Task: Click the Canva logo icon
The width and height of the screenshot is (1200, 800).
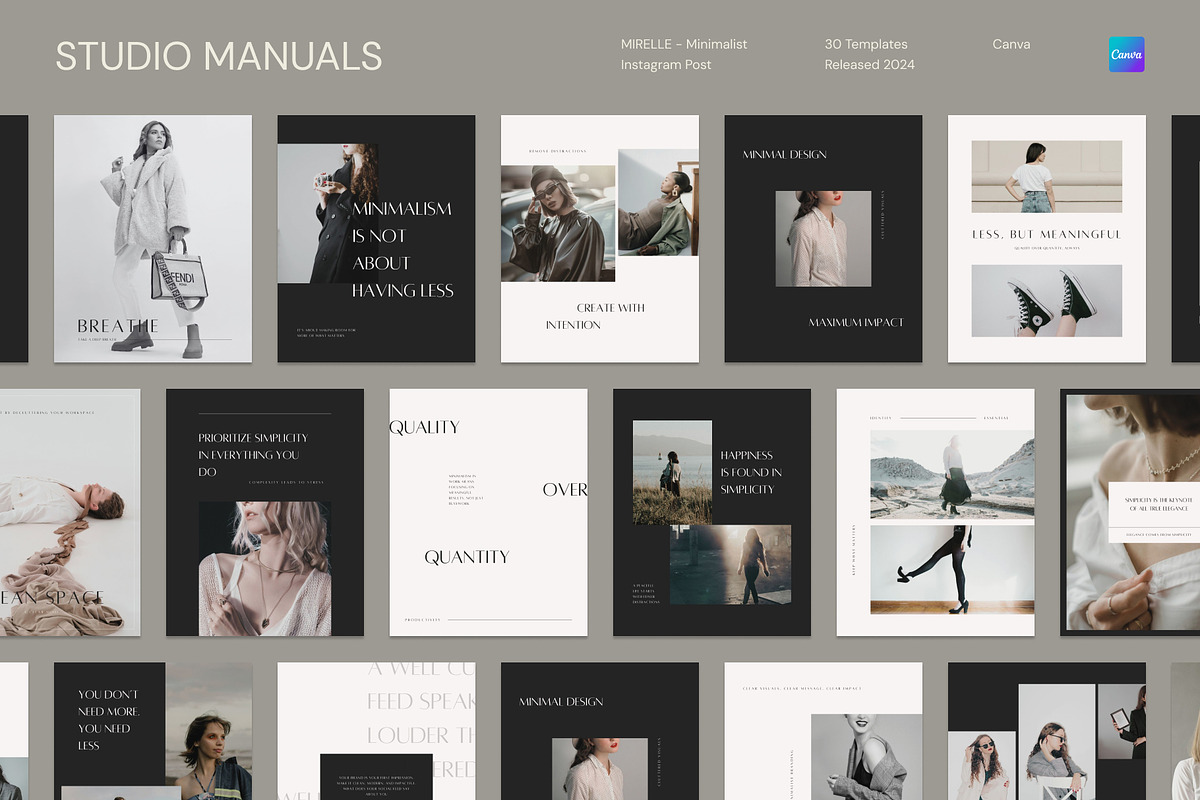Action: 1127,55
